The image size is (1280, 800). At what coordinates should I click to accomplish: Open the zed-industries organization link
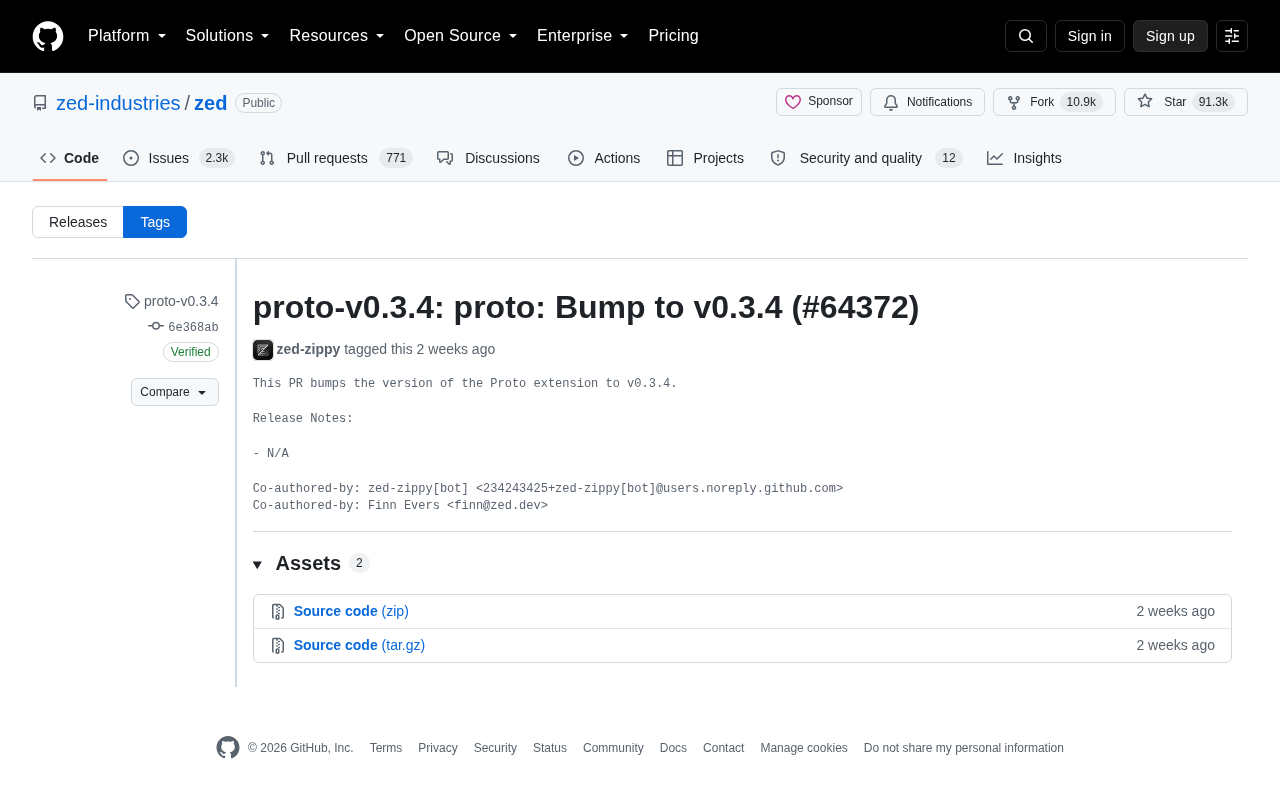coord(118,103)
